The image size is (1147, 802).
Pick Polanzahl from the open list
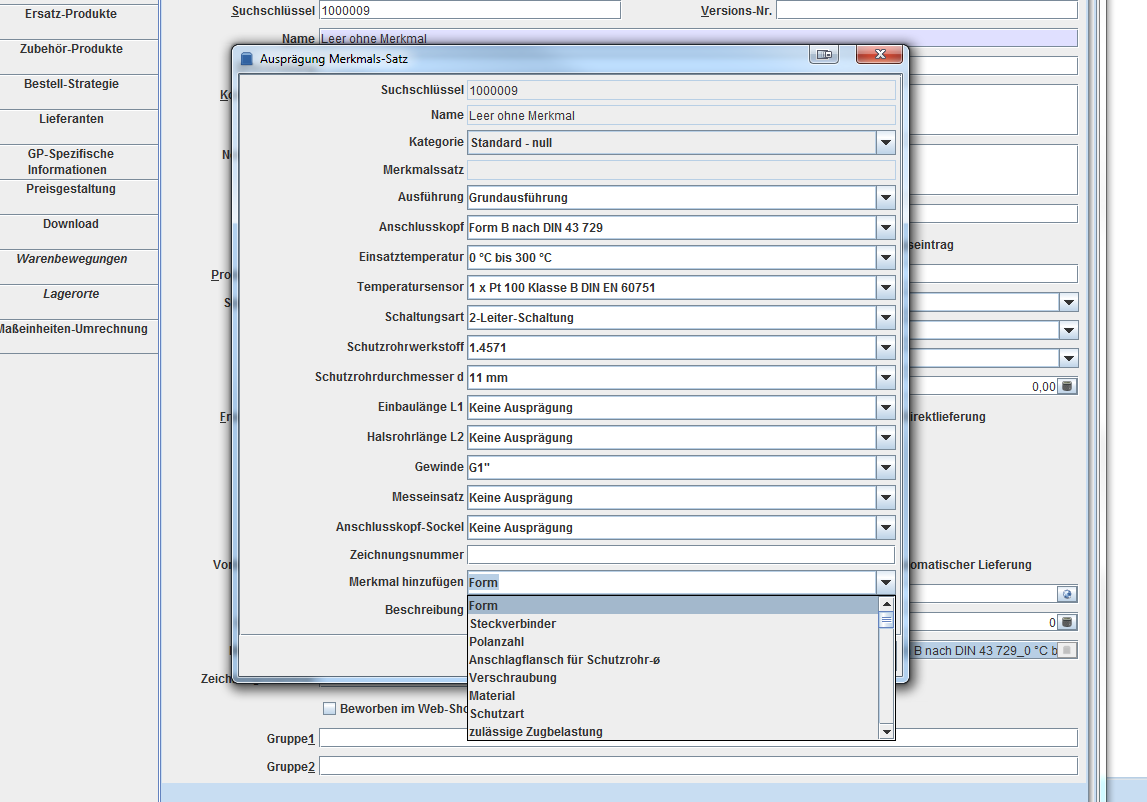coord(496,642)
